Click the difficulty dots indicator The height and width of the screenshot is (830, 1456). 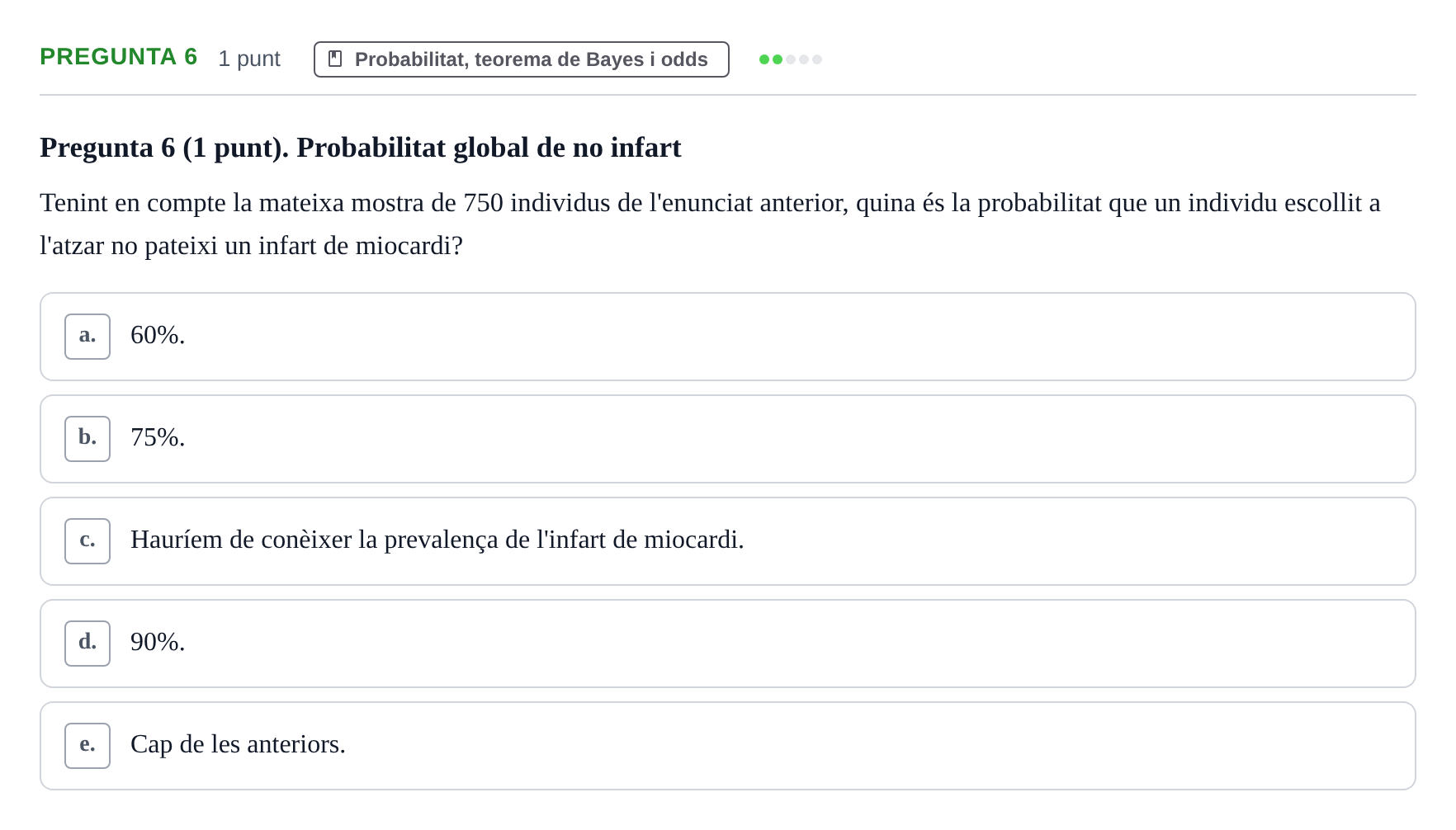pyautogui.click(x=790, y=59)
